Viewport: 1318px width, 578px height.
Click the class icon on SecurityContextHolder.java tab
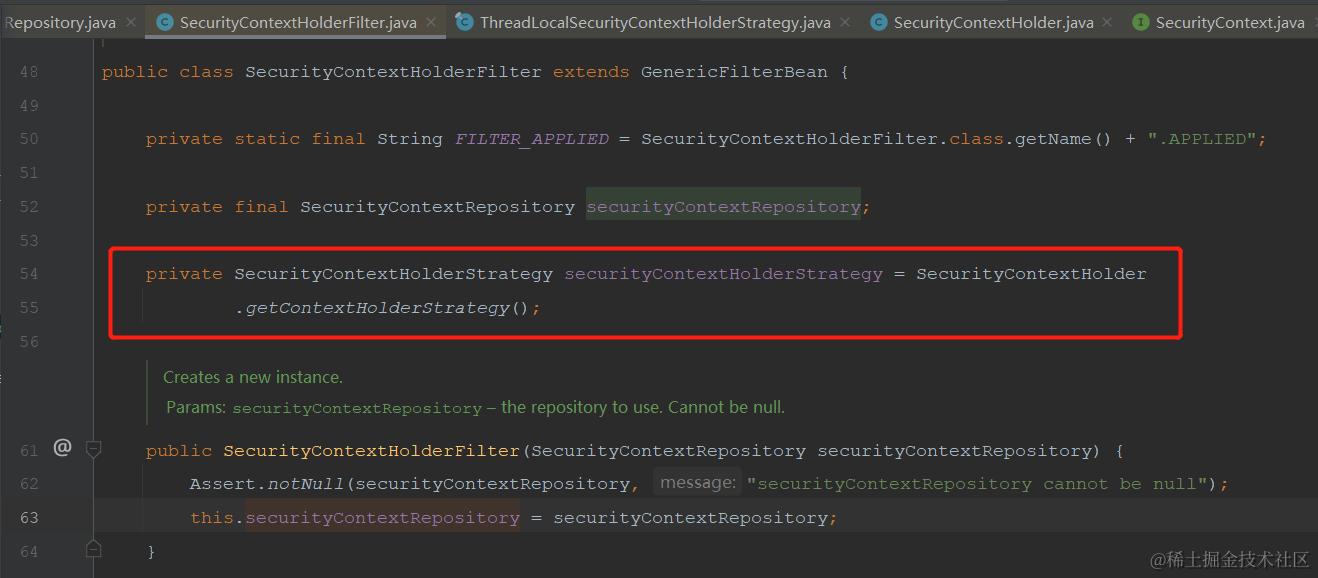click(x=878, y=20)
